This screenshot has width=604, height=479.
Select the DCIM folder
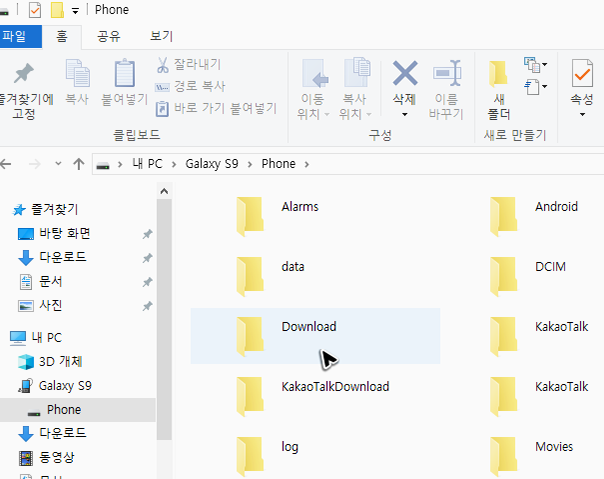coord(528,276)
